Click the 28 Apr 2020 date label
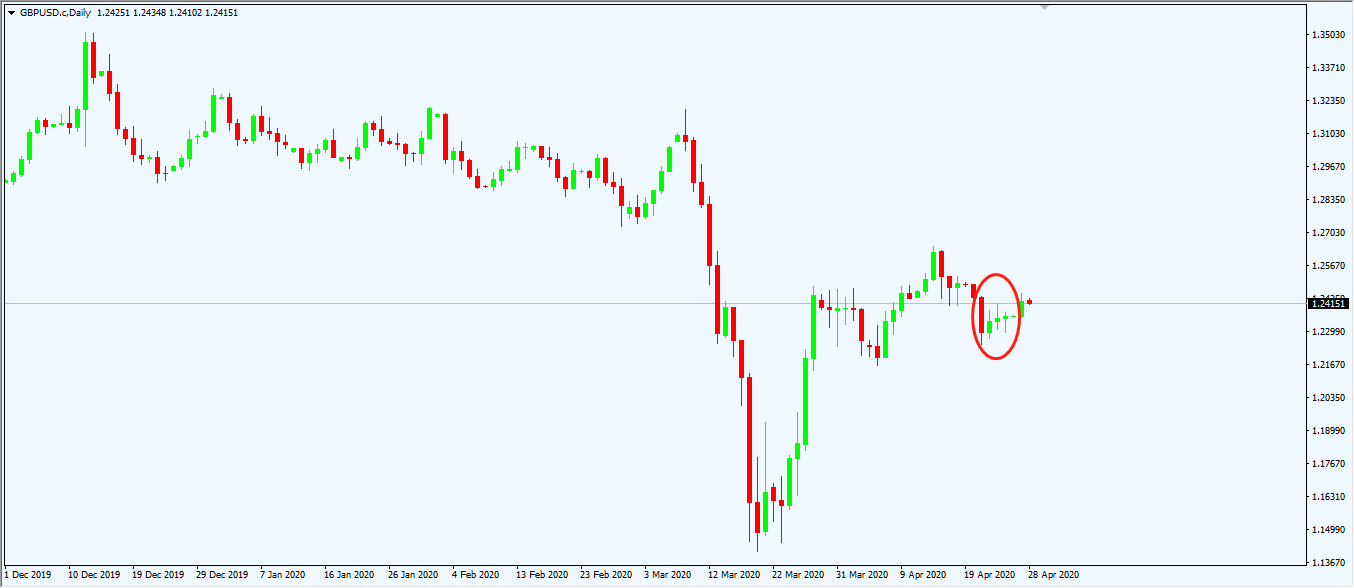This screenshot has width=1354, height=588. tap(1053, 575)
